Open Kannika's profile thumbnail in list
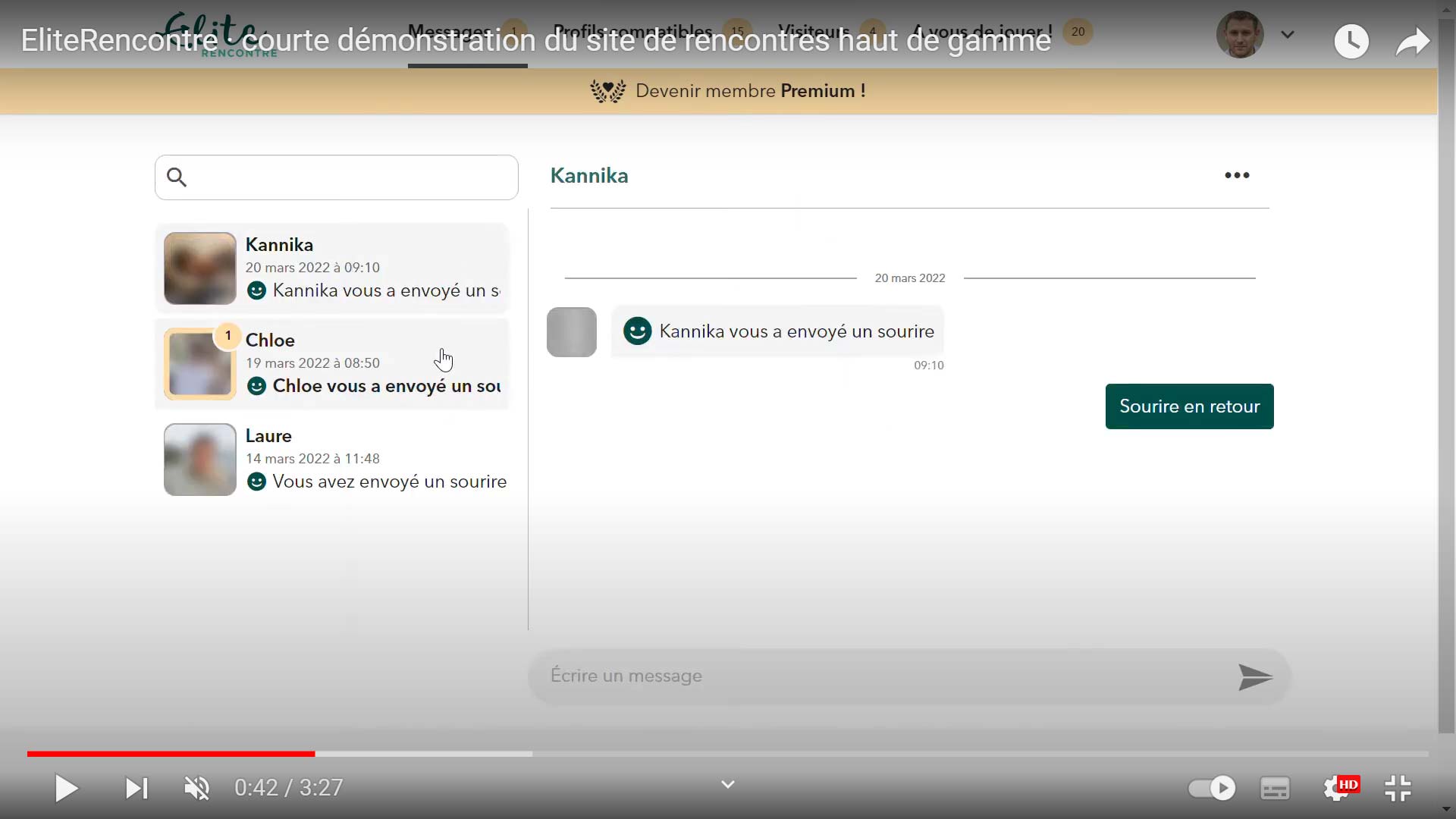The image size is (1456, 819). [x=200, y=268]
